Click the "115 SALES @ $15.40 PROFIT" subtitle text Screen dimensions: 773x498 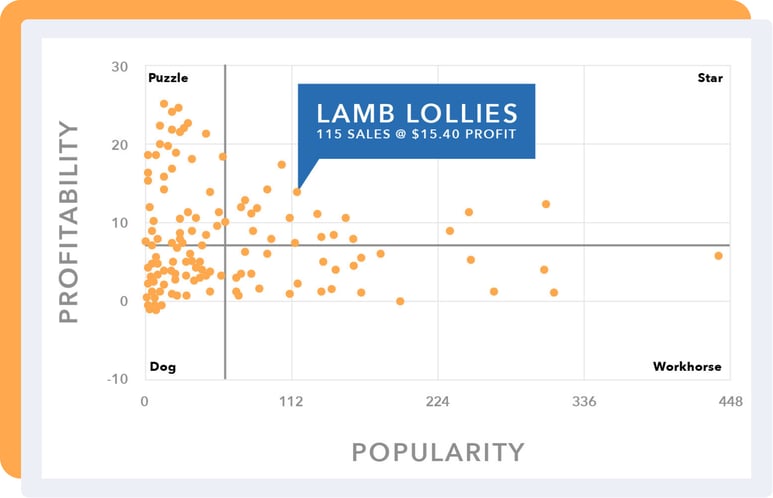pyautogui.click(x=416, y=133)
